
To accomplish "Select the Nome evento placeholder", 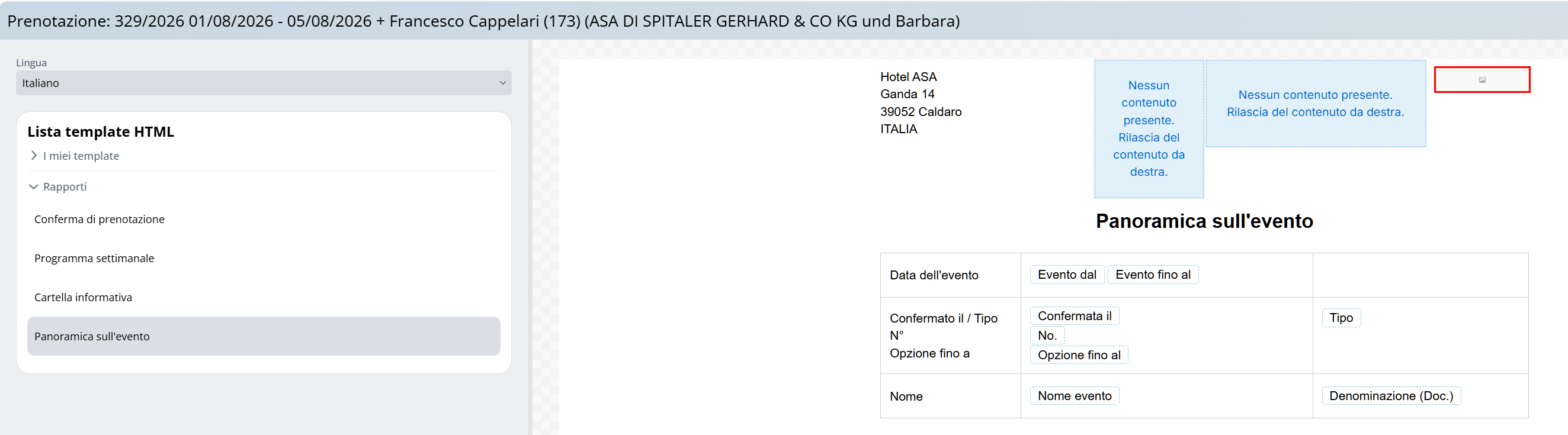I will tap(1075, 395).
